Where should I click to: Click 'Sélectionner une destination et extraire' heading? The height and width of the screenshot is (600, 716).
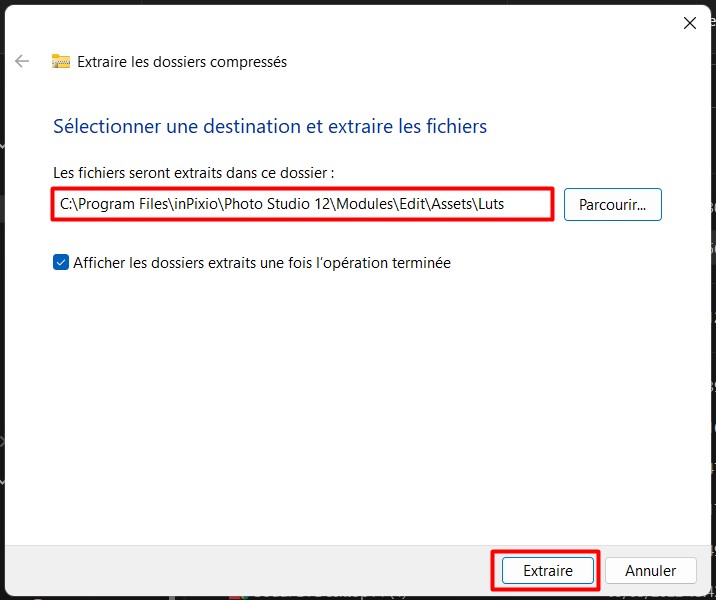coord(270,126)
